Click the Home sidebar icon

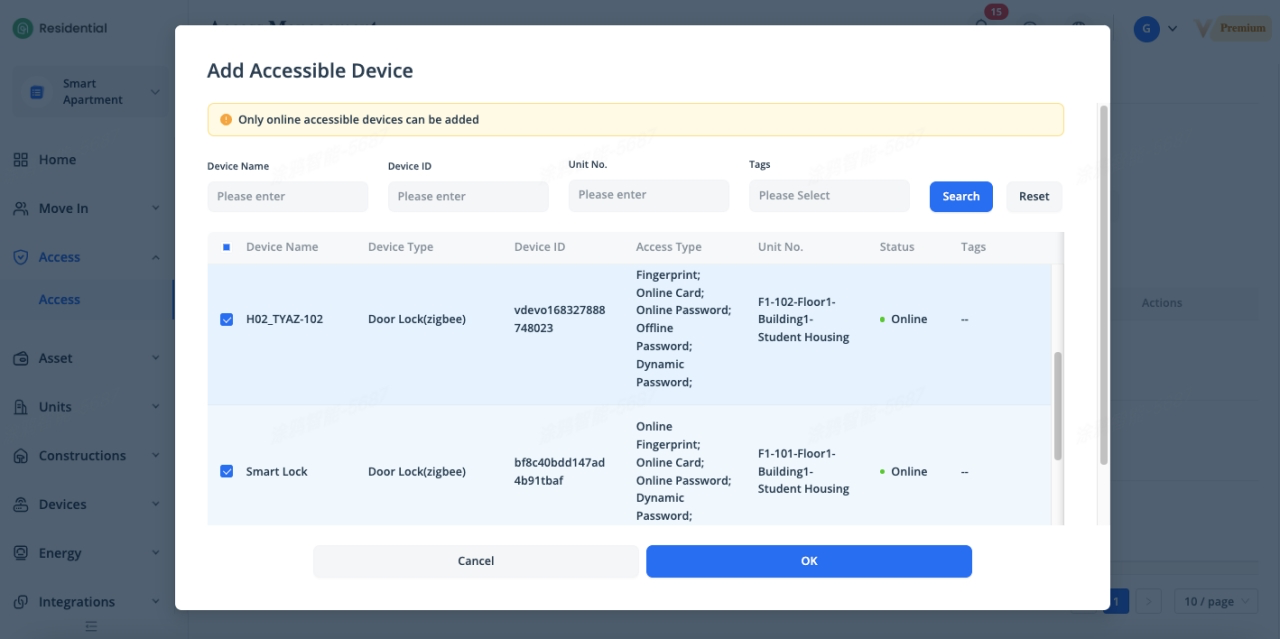click(21, 160)
